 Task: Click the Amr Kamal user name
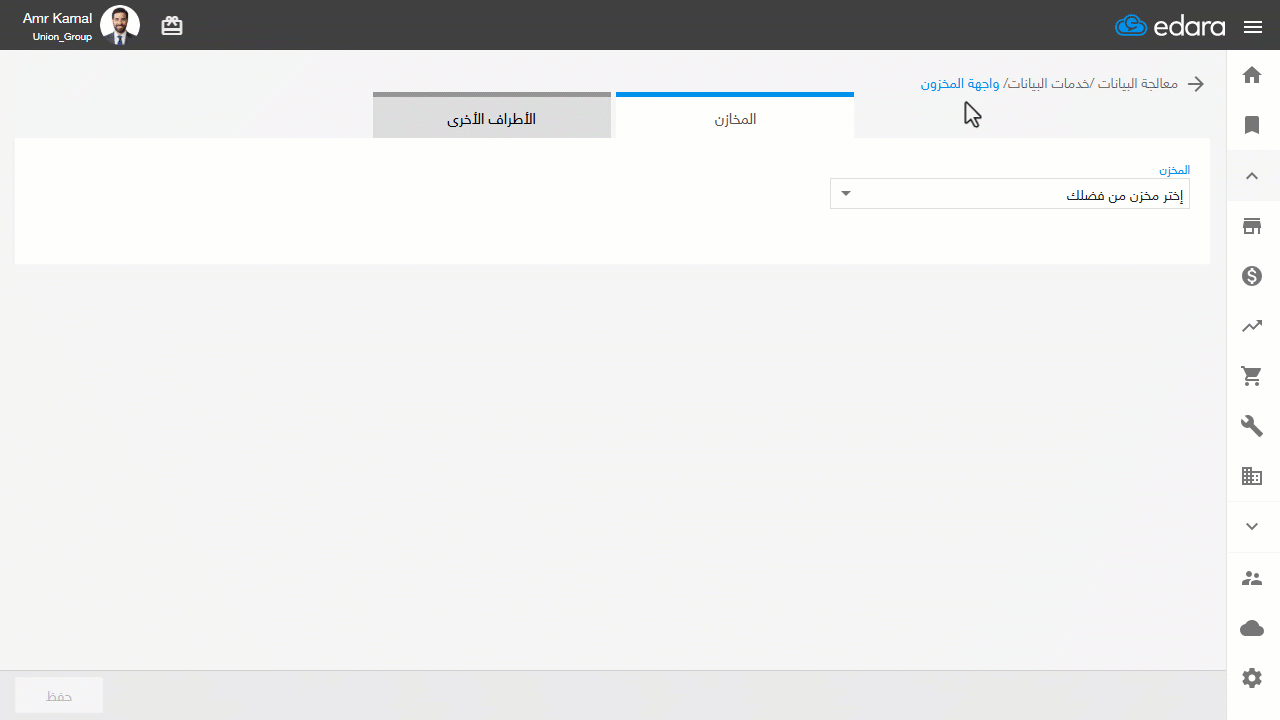[x=57, y=18]
